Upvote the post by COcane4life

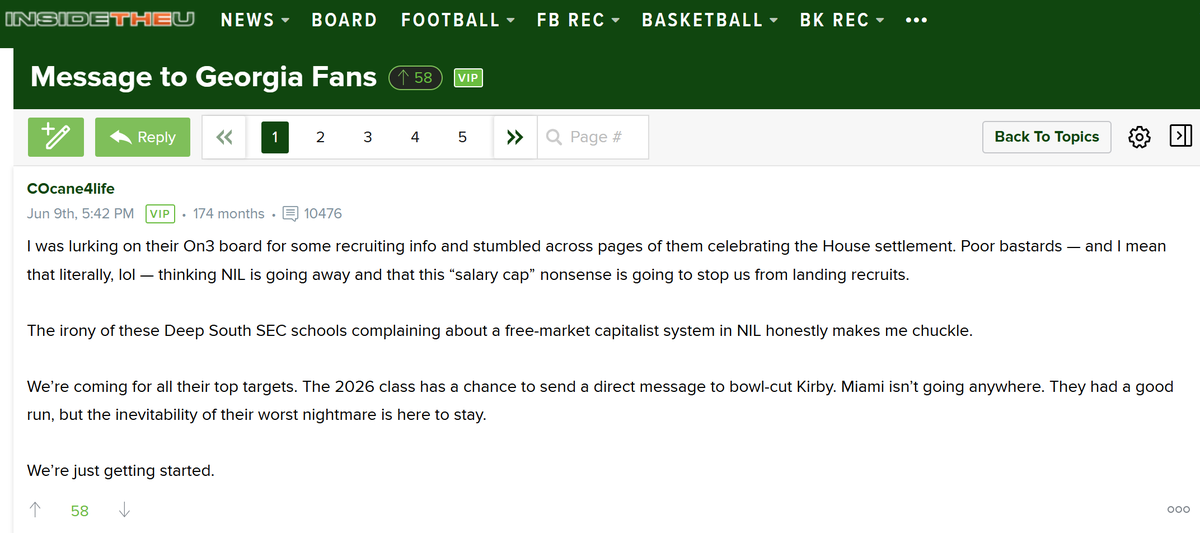(x=36, y=510)
